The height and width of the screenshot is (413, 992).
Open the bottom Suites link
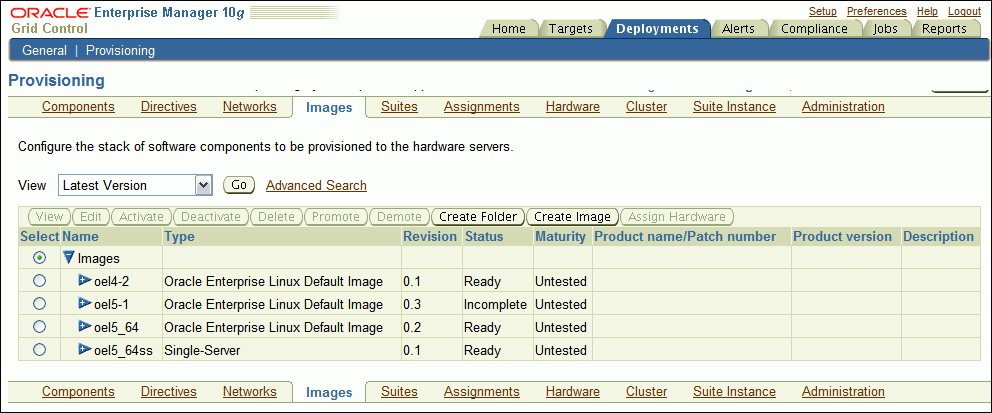click(x=399, y=391)
